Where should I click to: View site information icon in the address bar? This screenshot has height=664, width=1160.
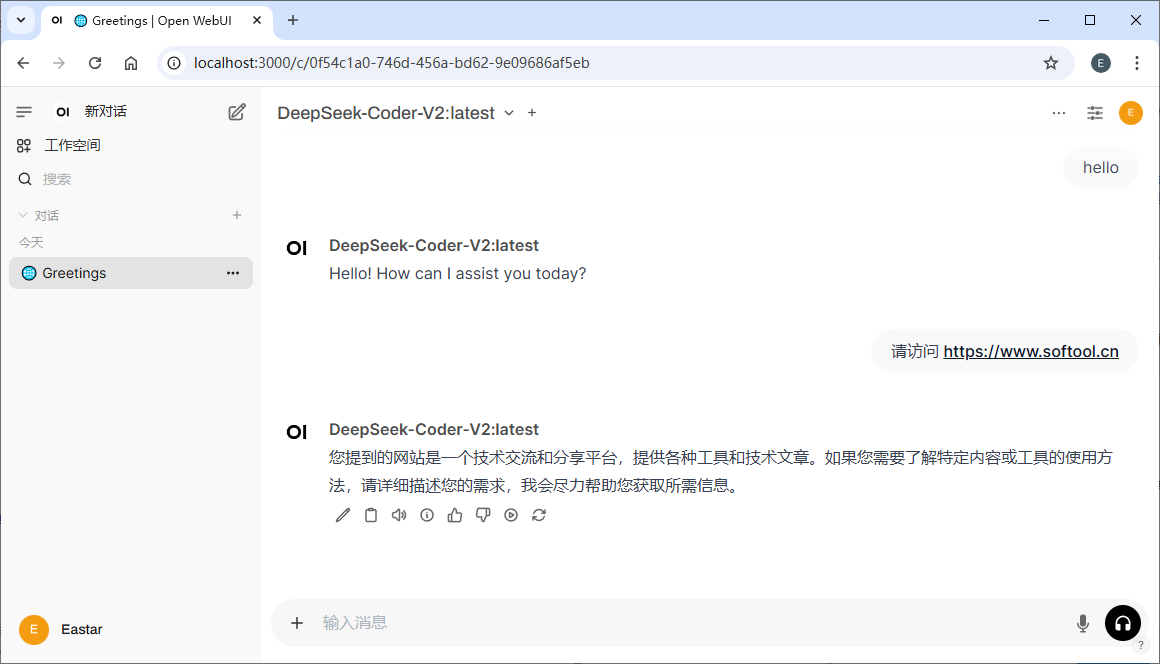click(x=174, y=63)
